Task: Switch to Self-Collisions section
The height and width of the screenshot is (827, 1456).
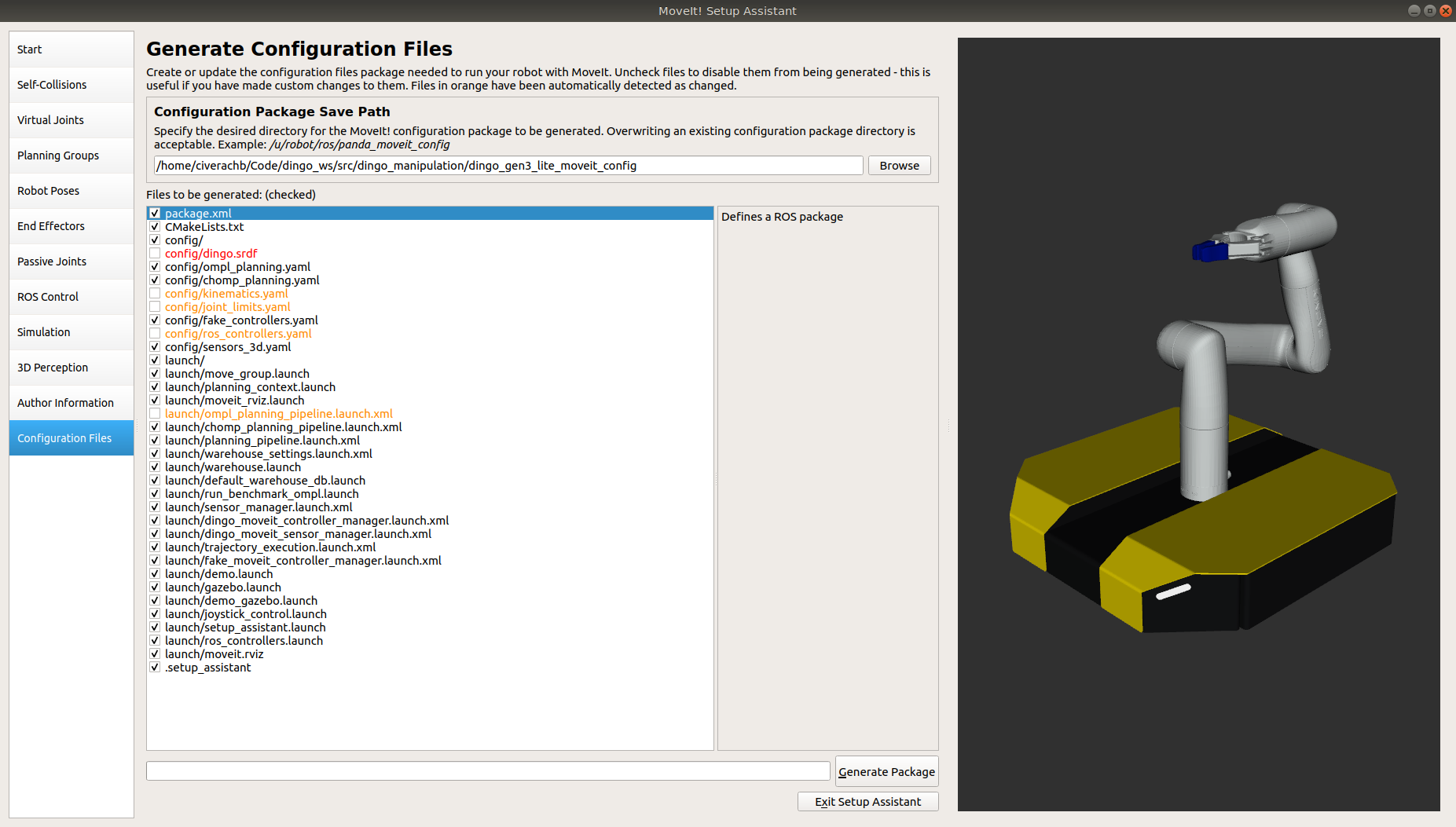Action: 72,85
